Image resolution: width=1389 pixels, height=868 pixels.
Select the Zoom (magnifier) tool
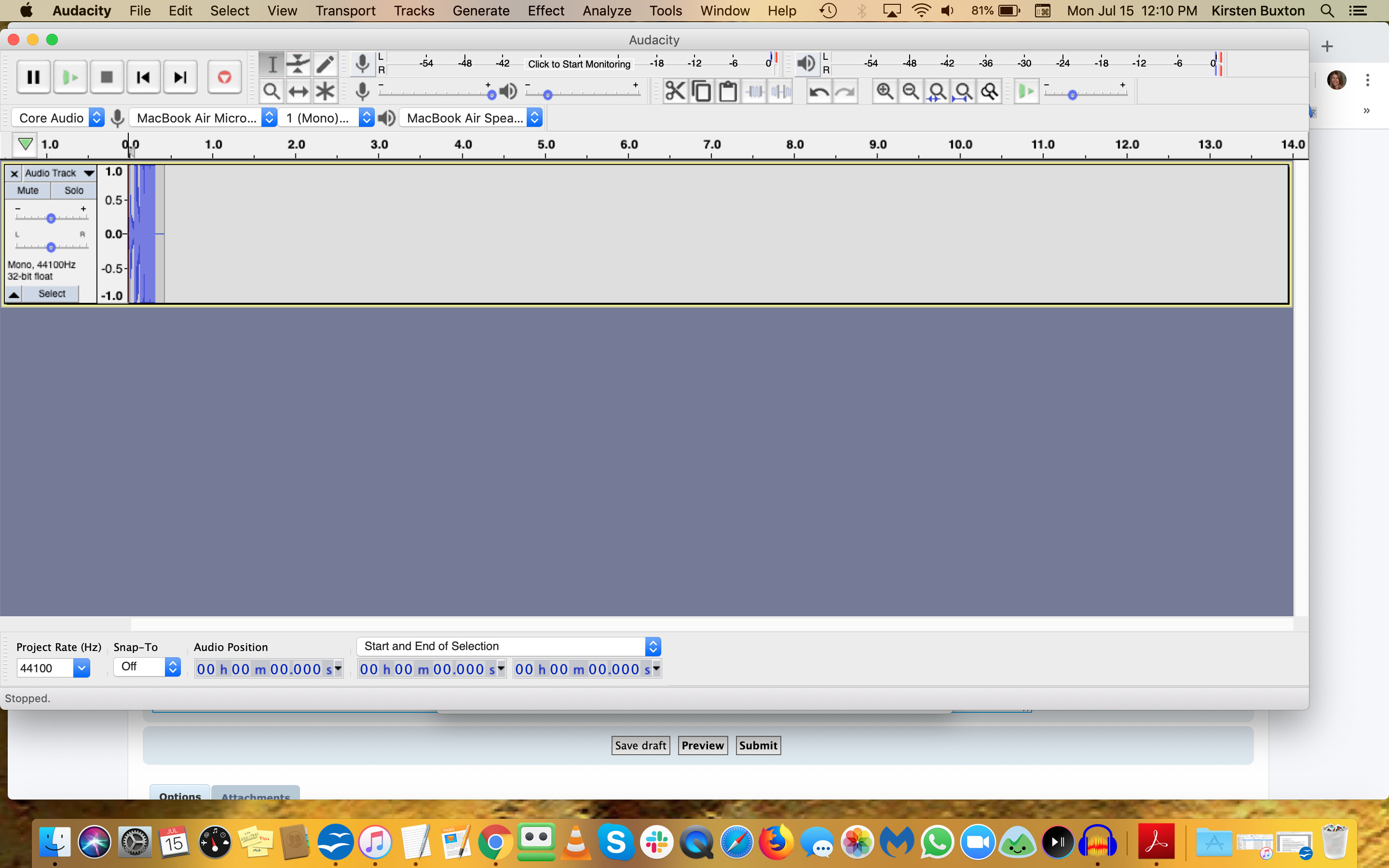pos(272,91)
